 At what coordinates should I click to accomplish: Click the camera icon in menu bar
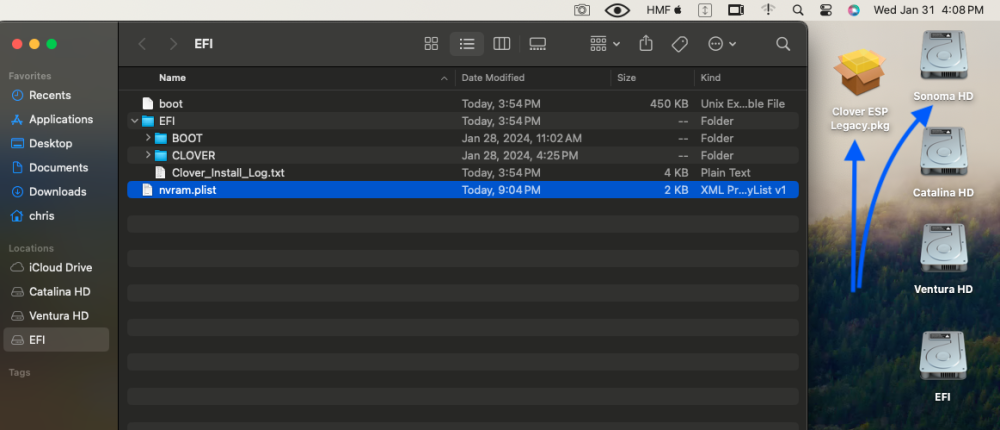[582, 10]
